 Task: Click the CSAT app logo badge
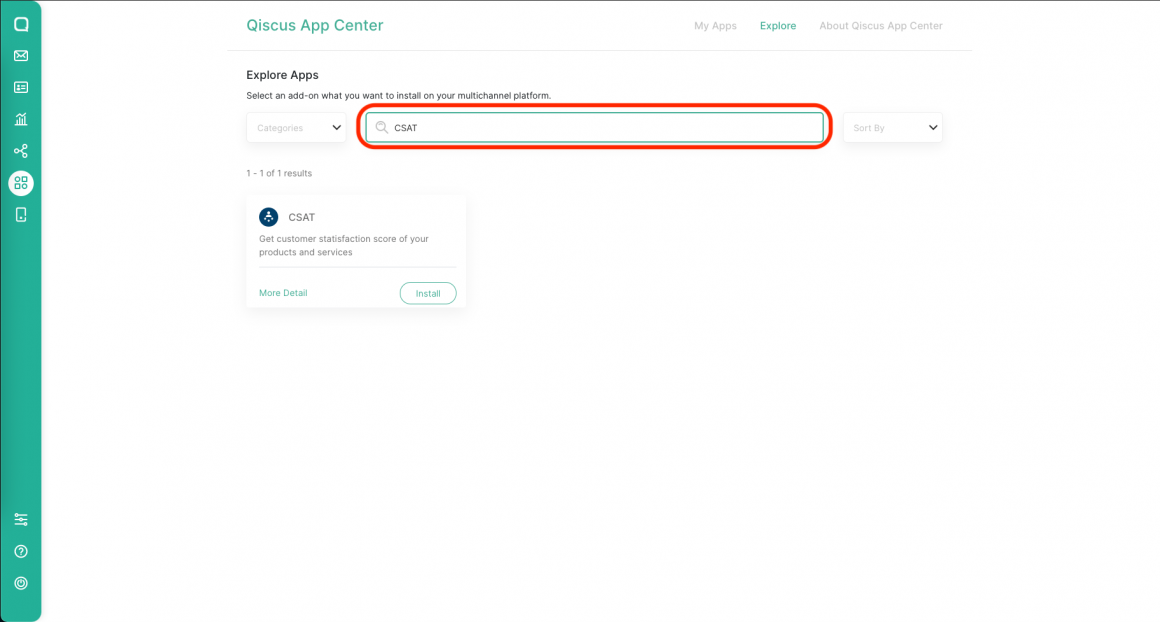coord(268,216)
